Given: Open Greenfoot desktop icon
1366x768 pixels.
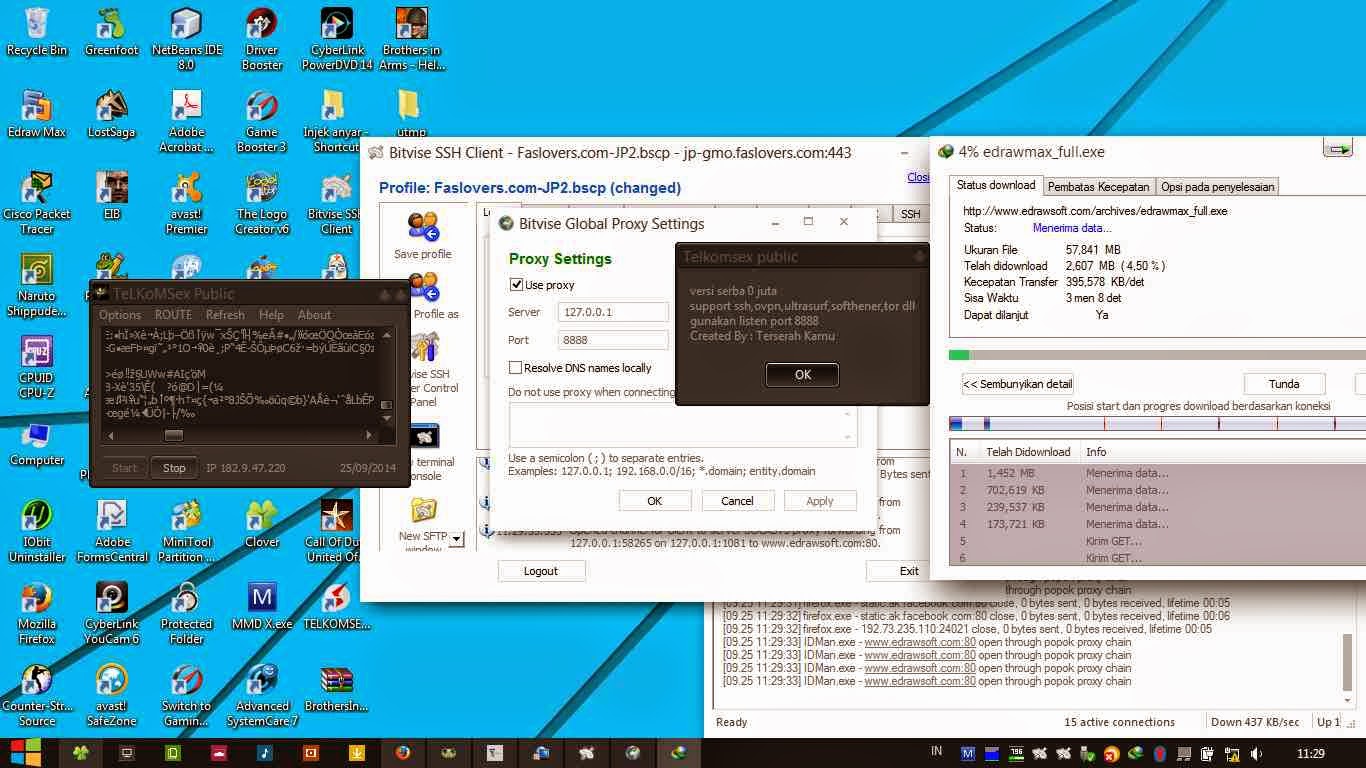Looking at the screenshot, I should [x=112, y=32].
